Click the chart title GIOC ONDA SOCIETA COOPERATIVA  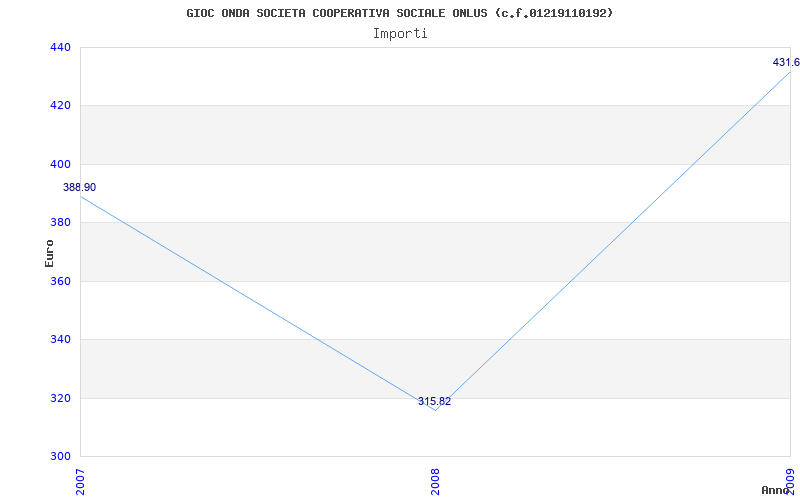click(399, 13)
